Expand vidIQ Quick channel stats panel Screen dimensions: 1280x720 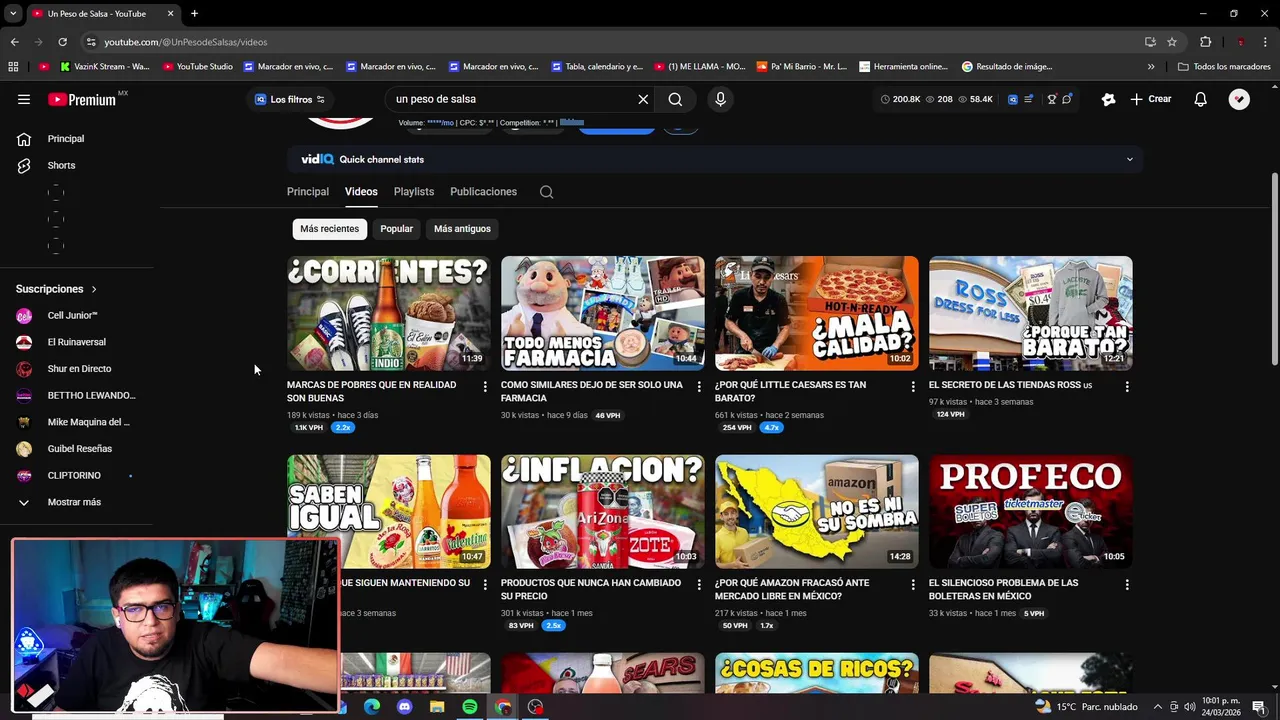[x=1130, y=159]
